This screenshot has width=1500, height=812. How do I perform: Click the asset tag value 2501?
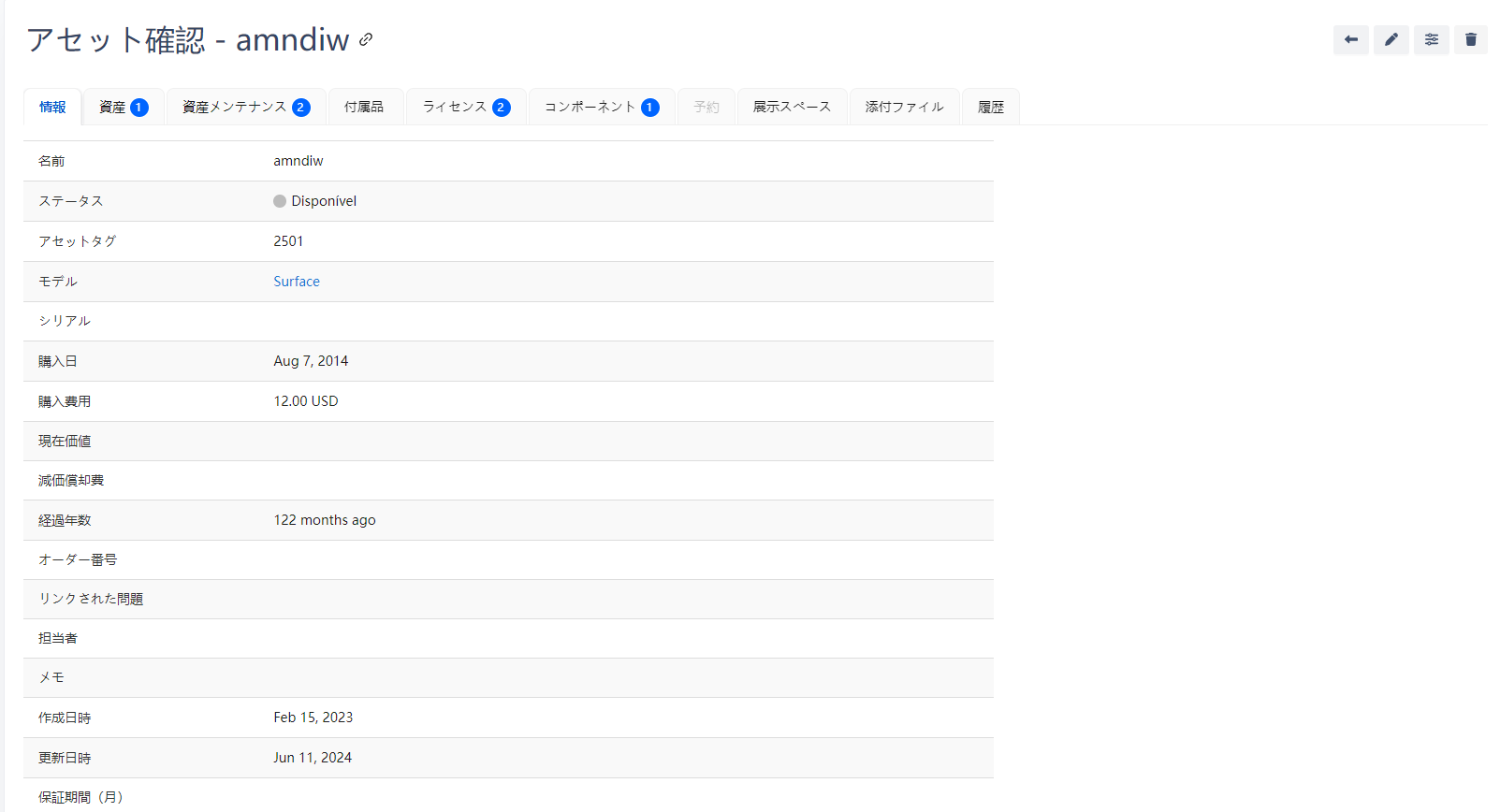coord(288,241)
